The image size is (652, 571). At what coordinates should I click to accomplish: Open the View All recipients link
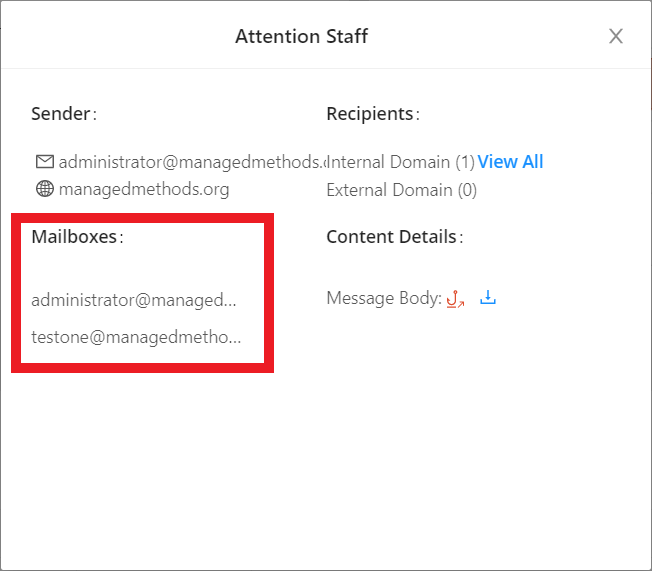click(x=510, y=162)
